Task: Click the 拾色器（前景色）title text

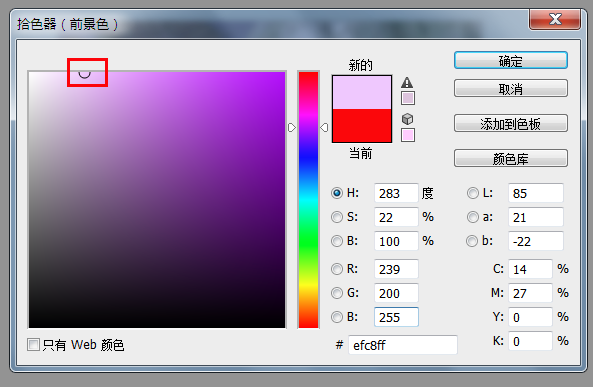Action: click(67, 24)
